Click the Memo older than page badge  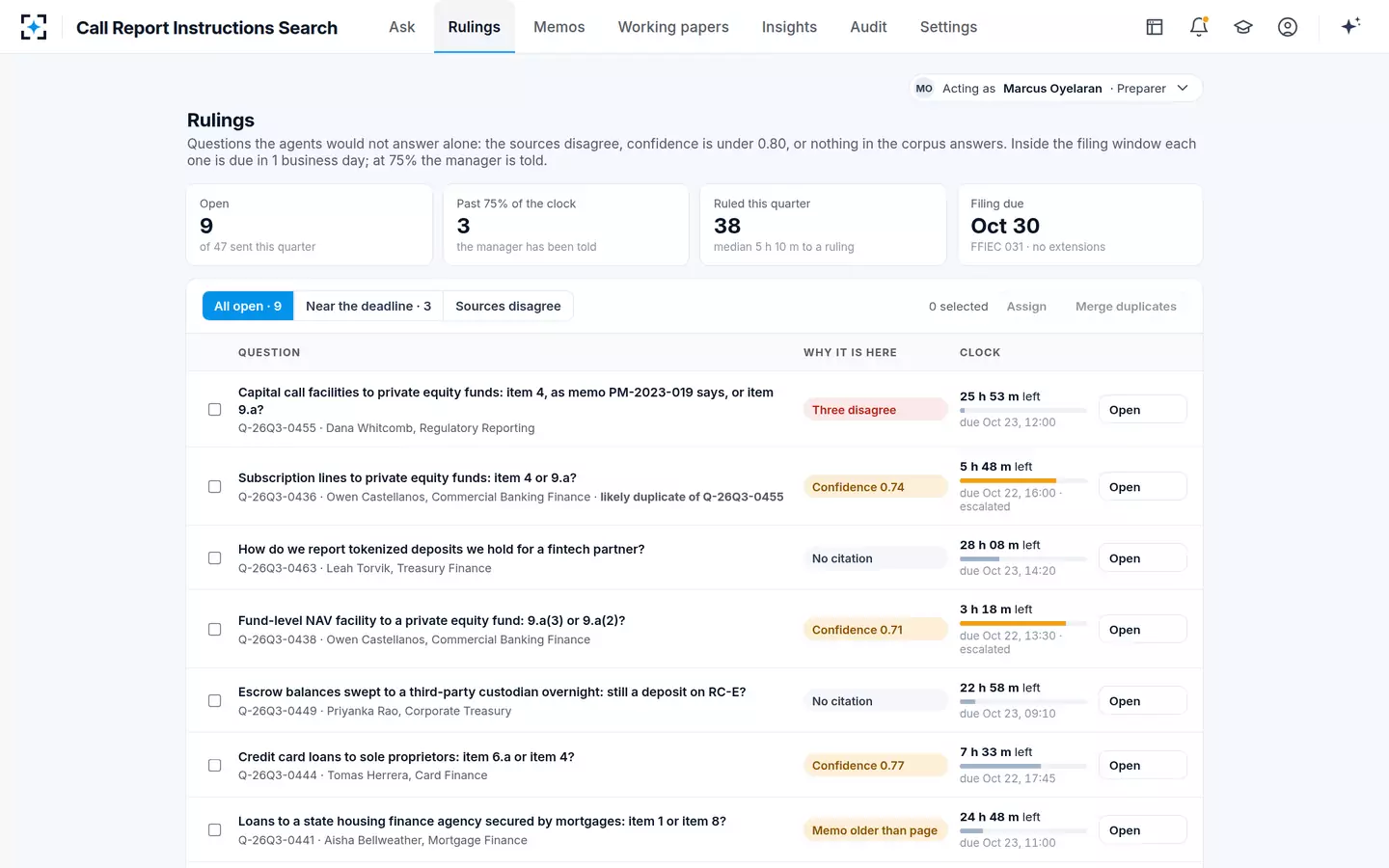(x=875, y=830)
